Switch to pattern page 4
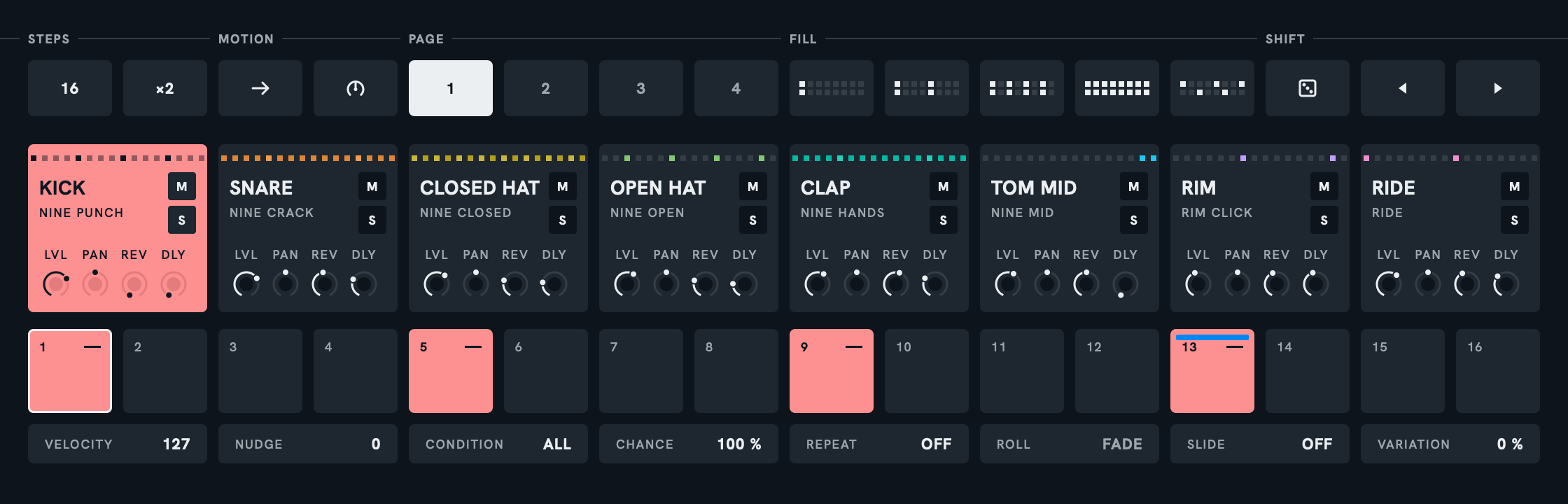This screenshot has height=504, width=1568. pos(736,88)
